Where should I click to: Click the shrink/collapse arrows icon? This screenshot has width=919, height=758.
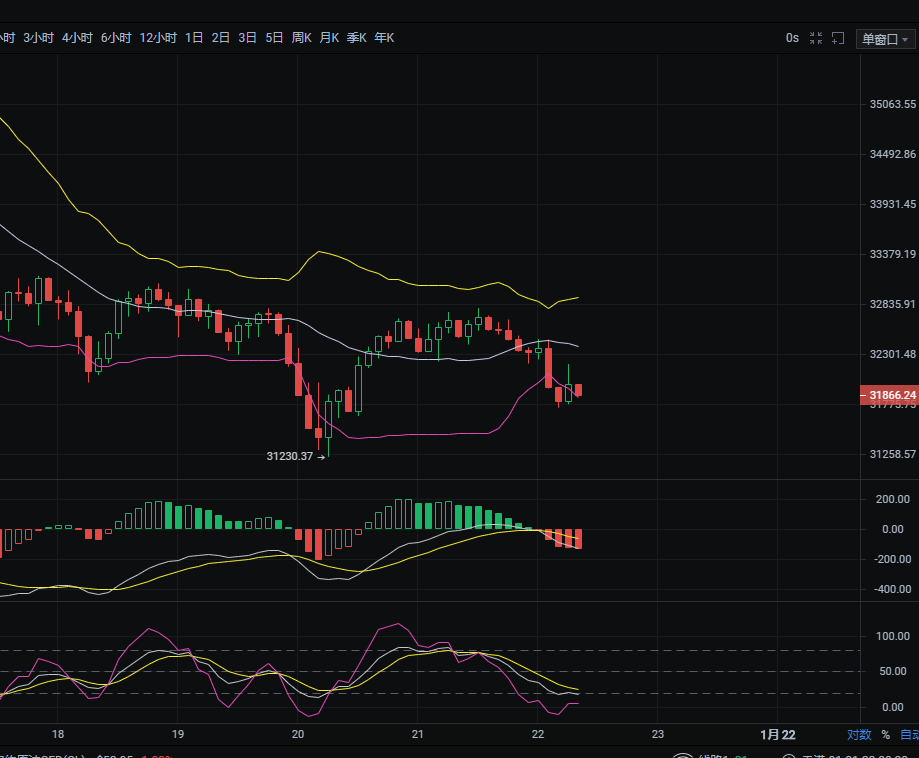click(x=816, y=38)
